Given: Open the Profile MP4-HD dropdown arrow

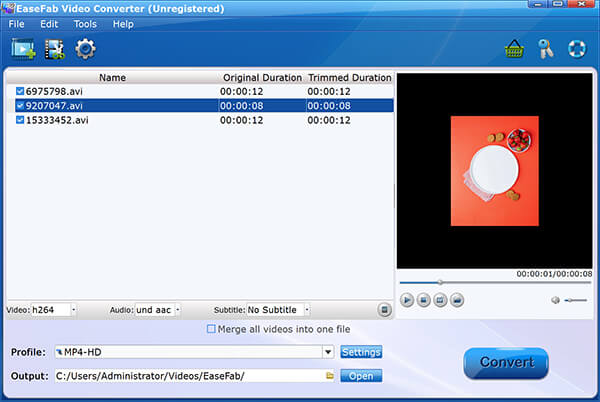Looking at the screenshot, I should [x=328, y=352].
